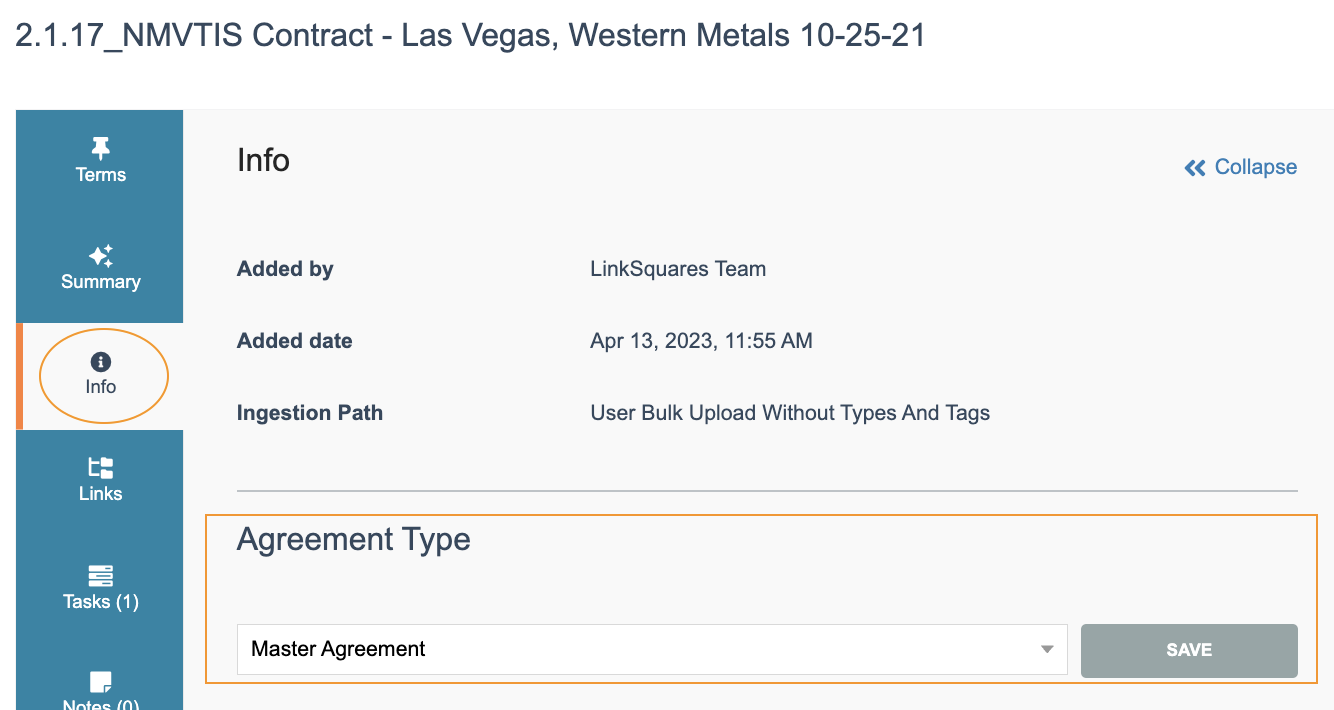This screenshot has height=710, width=1334.
Task: Click the LinkSquares Team added-by value
Action: [x=678, y=269]
